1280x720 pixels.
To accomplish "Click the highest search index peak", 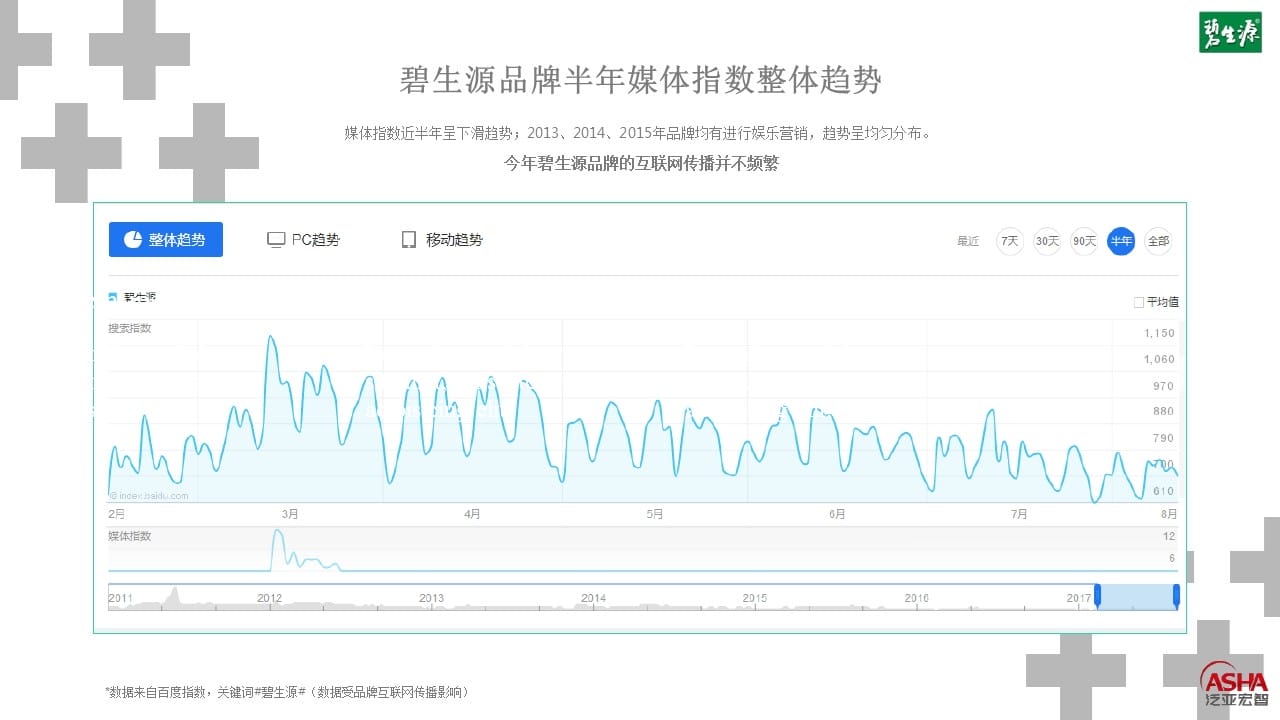I will 270,338.
